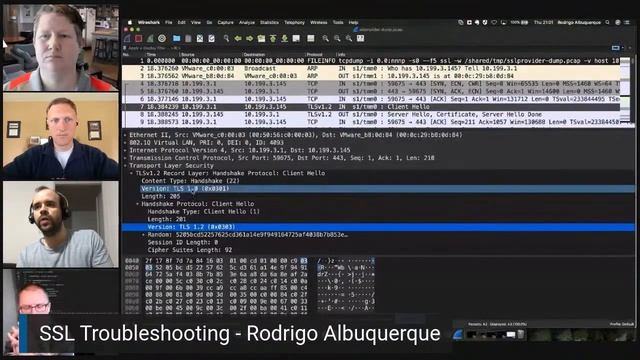Open the View menu

point(196,22)
